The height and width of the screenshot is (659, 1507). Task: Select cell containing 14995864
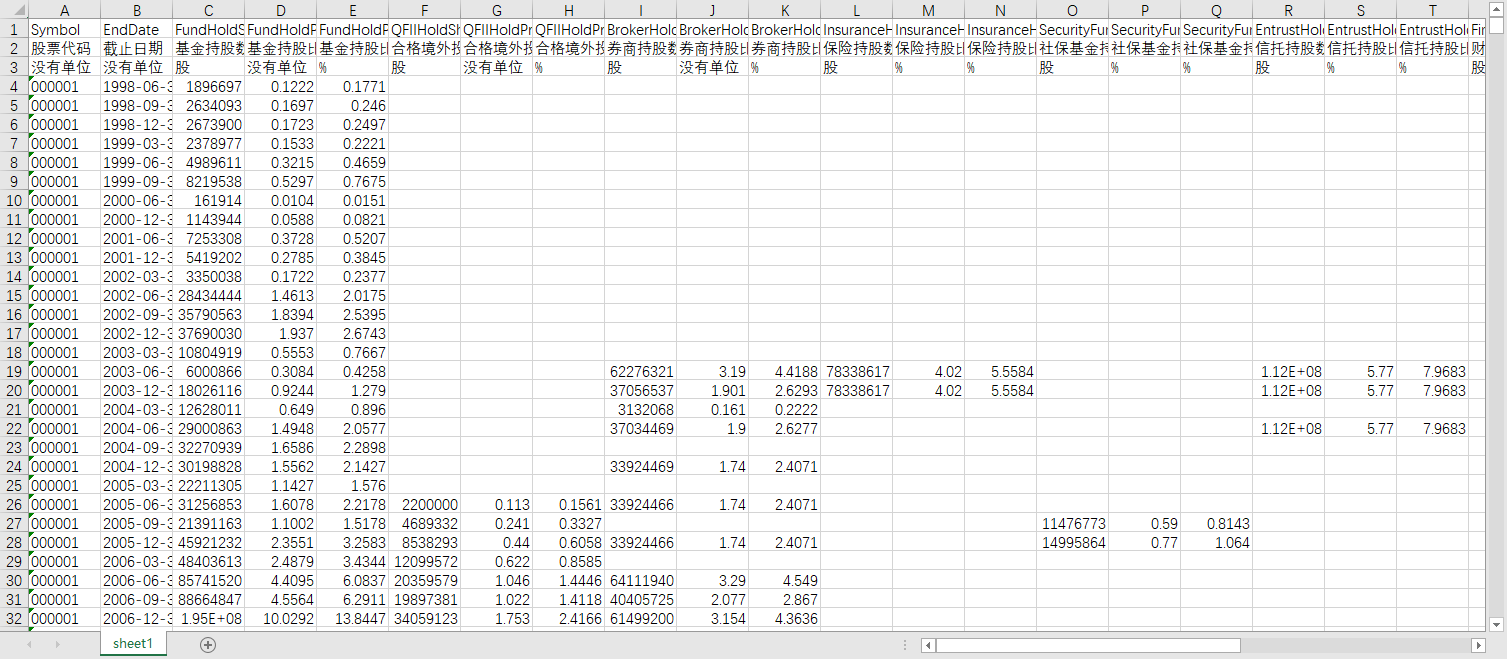click(1073, 542)
